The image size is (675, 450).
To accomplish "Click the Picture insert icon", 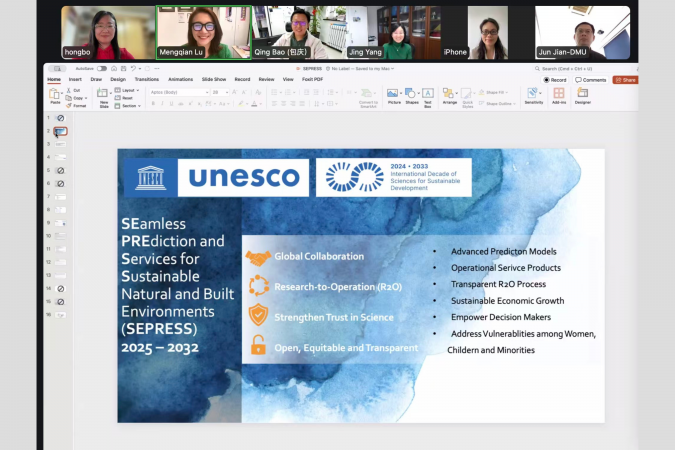I will point(392,93).
